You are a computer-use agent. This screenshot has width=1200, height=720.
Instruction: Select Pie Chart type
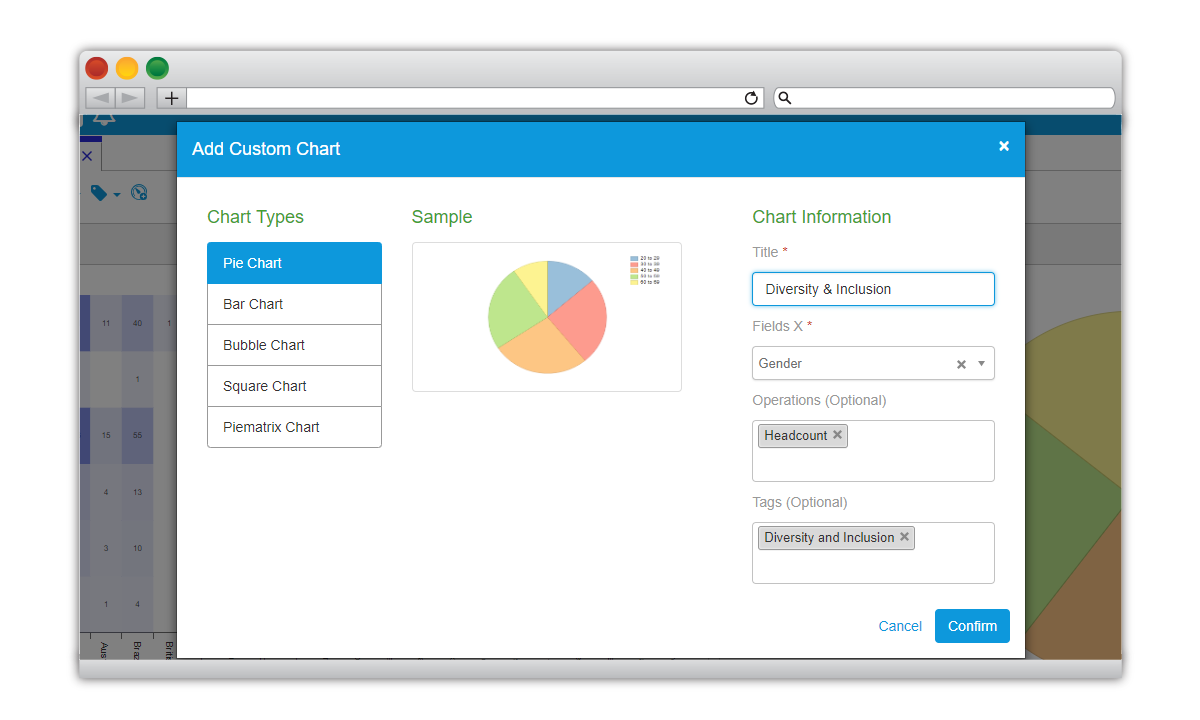(294, 263)
